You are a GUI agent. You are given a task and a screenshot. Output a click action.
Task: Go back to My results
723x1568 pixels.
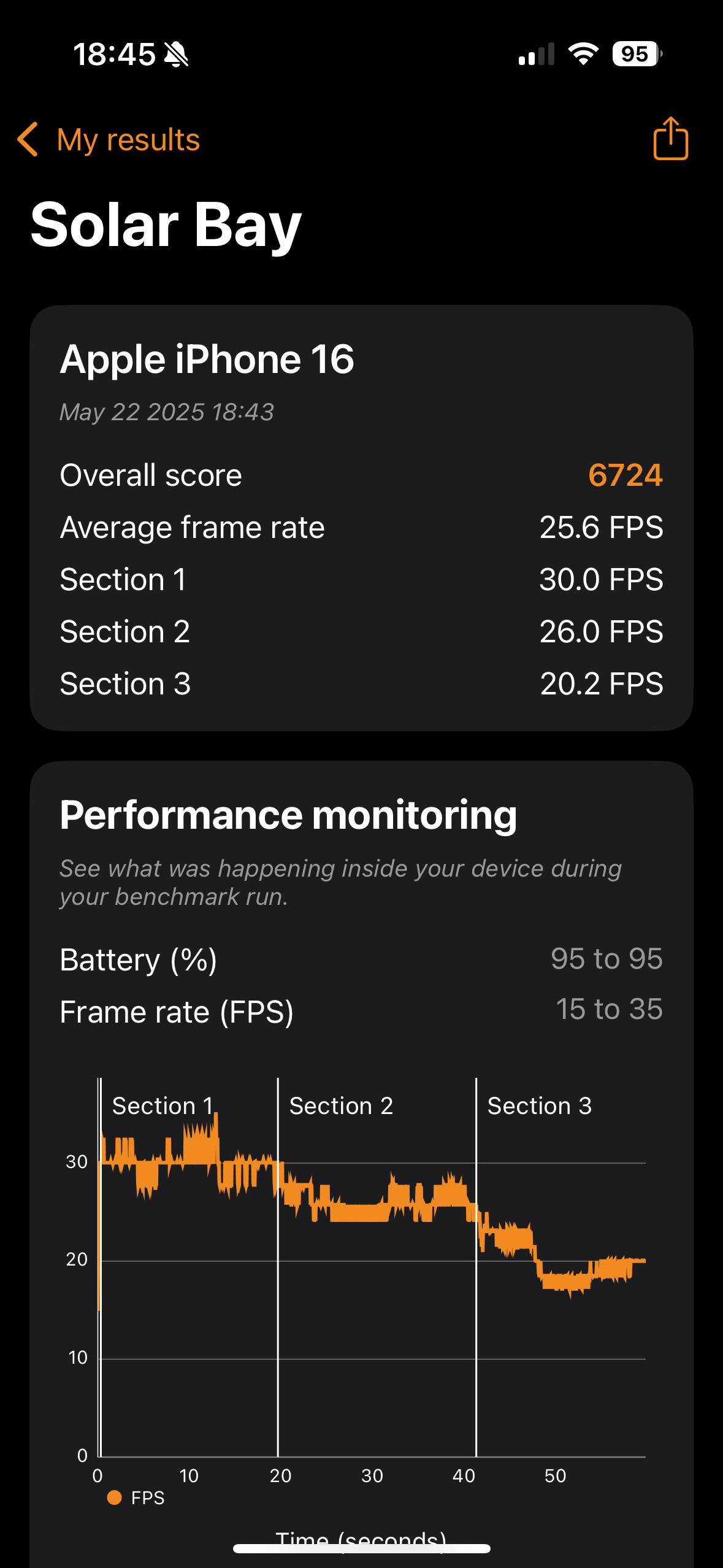[x=128, y=140]
